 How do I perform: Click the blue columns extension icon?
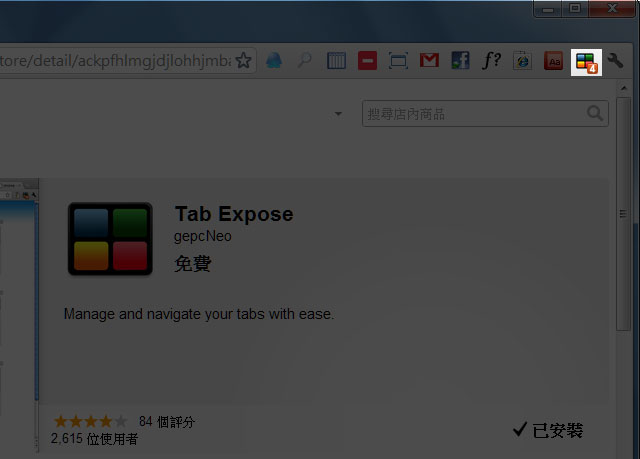tap(336, 61)
